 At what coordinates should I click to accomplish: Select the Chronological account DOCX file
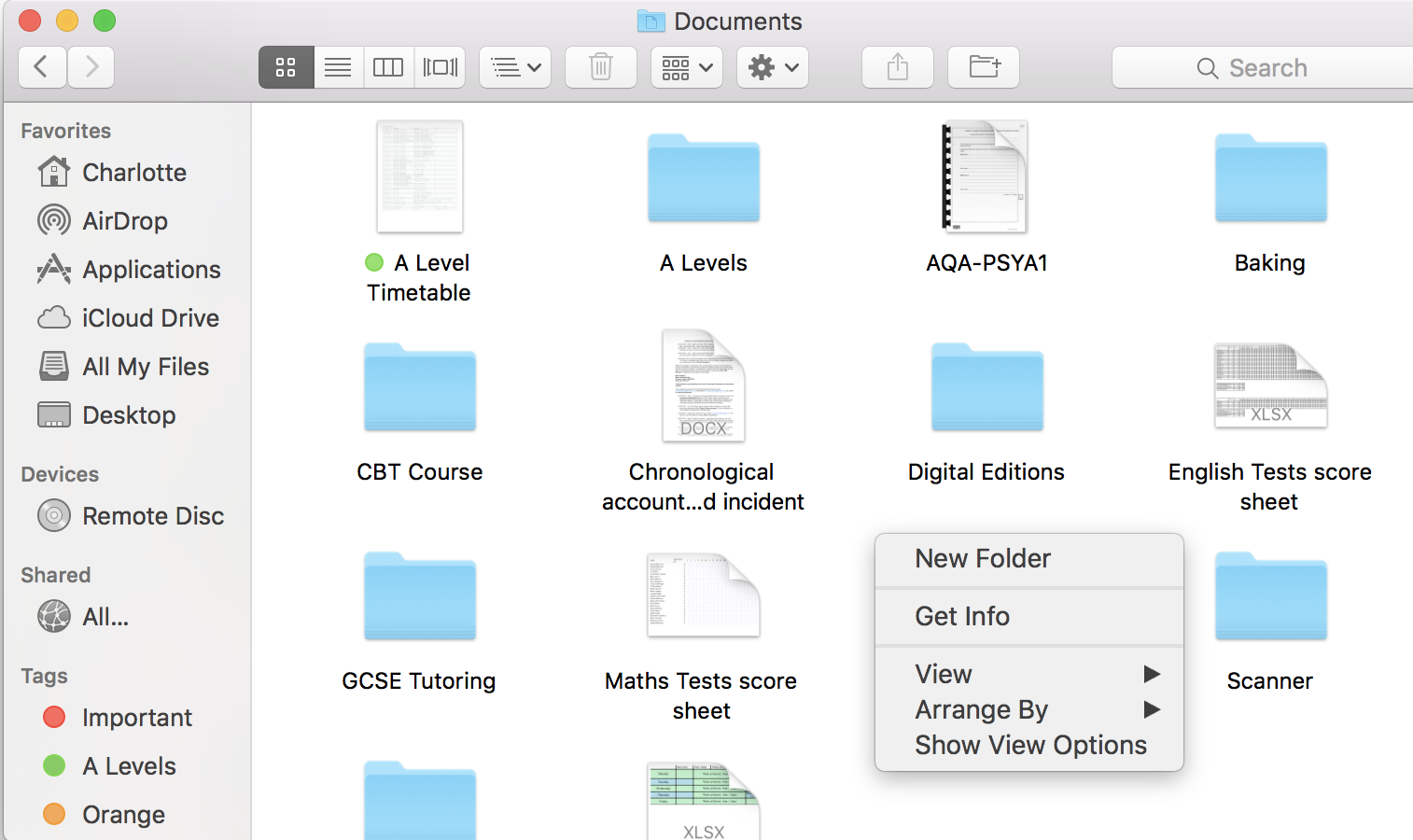(x=704, y=385)
